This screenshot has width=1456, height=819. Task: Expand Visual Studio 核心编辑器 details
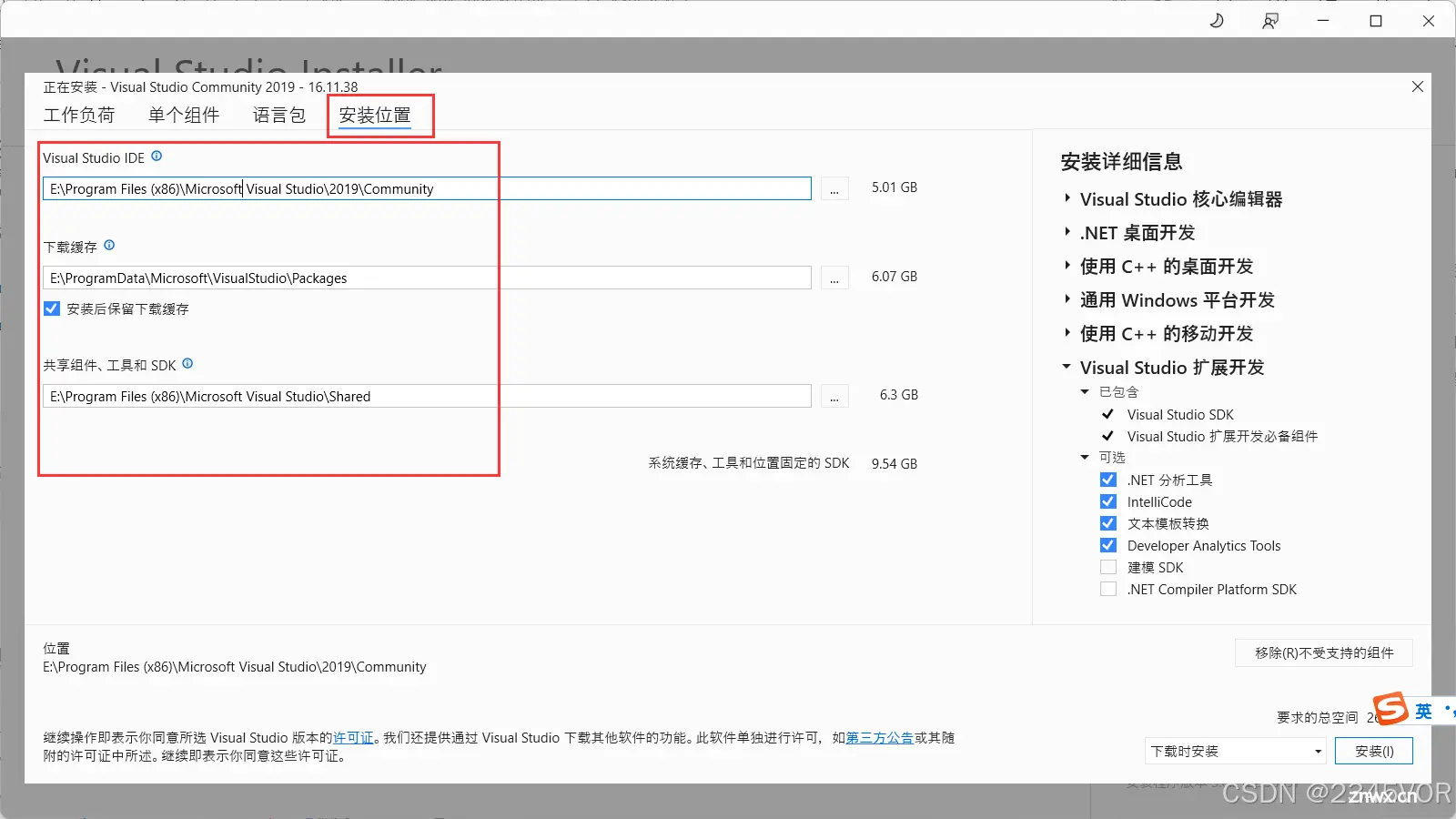[1067, 198]
